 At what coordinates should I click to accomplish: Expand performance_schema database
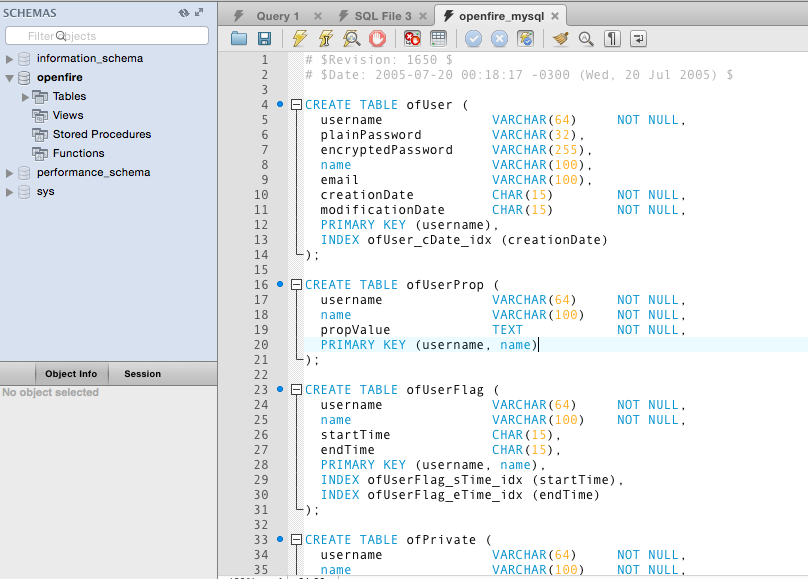coord(9,173)
